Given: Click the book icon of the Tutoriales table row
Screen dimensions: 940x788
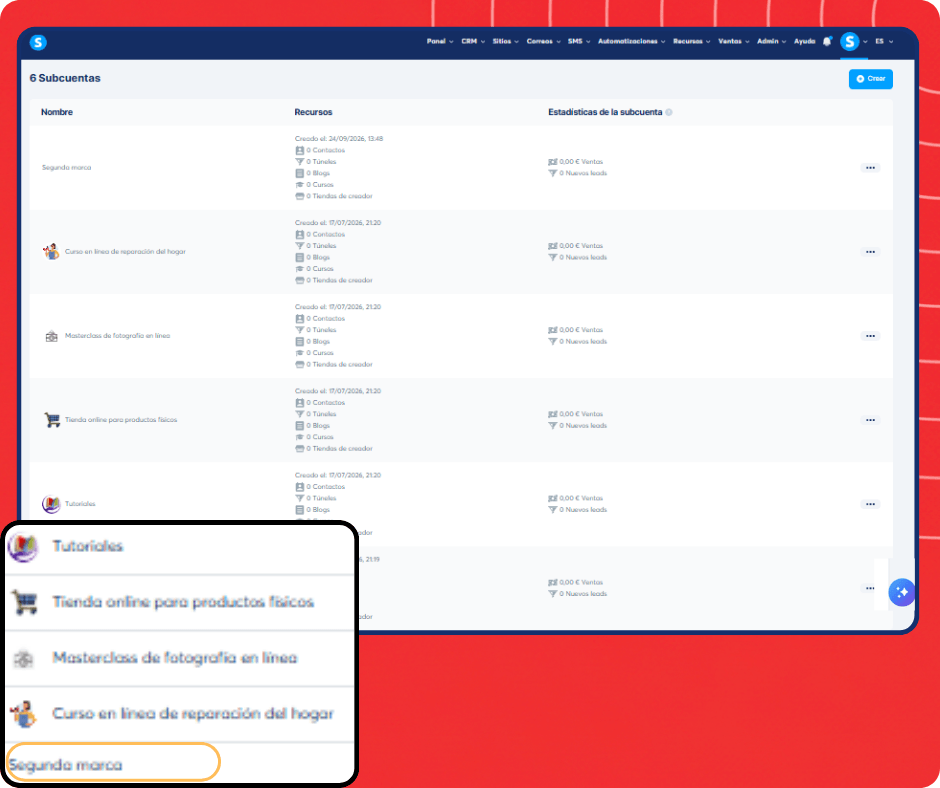Looking at the screenshot, I should click(x=51, y=504).
